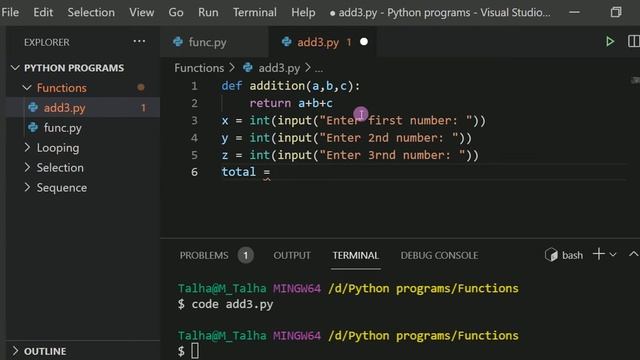Click Functions in the breadcrumb
Viewport: 640px width, 360px height.
[199, 68]
